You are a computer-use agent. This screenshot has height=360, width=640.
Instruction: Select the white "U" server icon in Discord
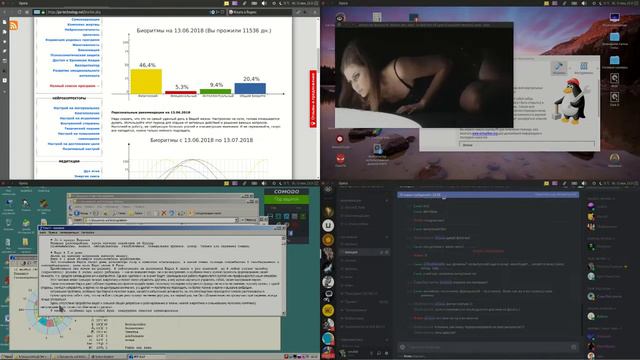click(x=328, y=225)
